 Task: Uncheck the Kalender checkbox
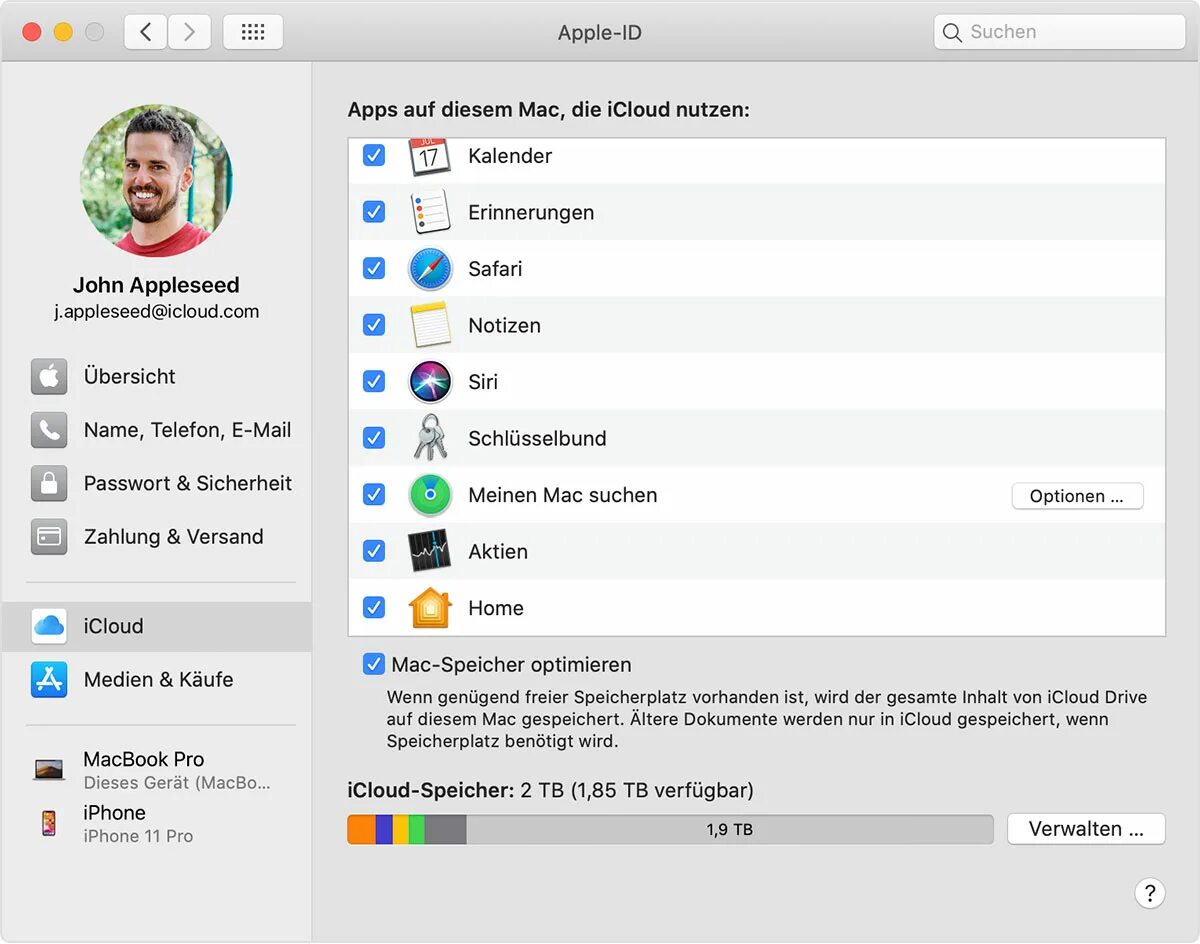pyautogui.click(x=374, y=156)
